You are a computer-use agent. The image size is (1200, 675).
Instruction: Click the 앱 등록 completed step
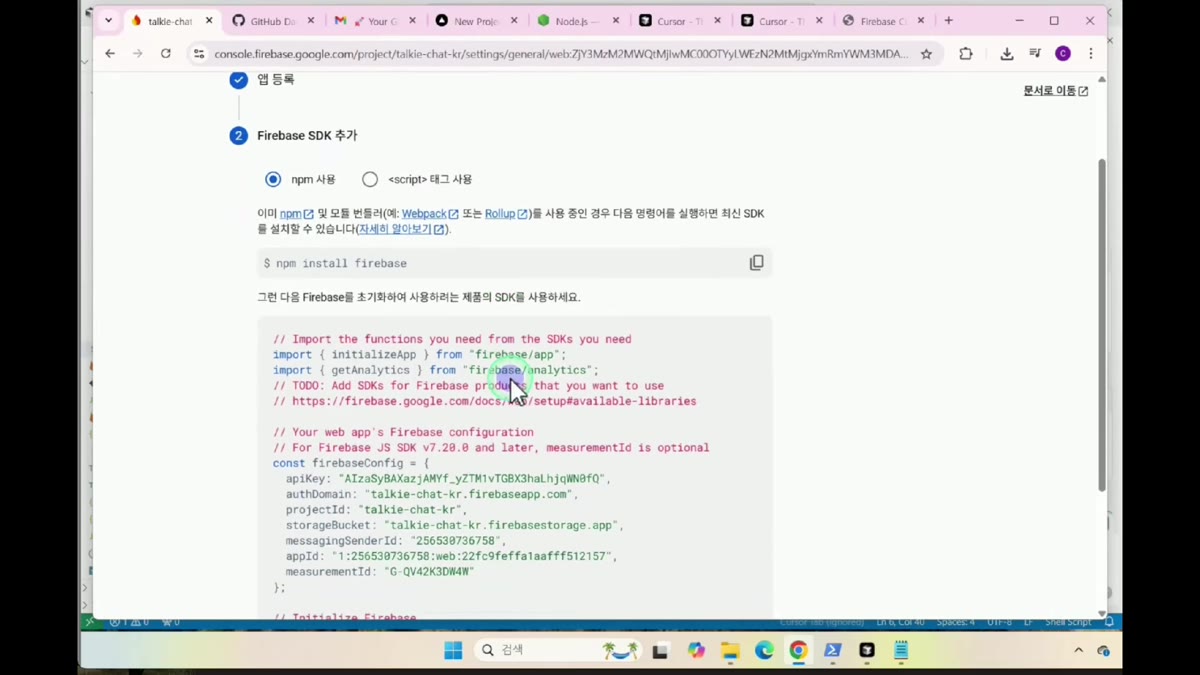(x=276, y=79)
